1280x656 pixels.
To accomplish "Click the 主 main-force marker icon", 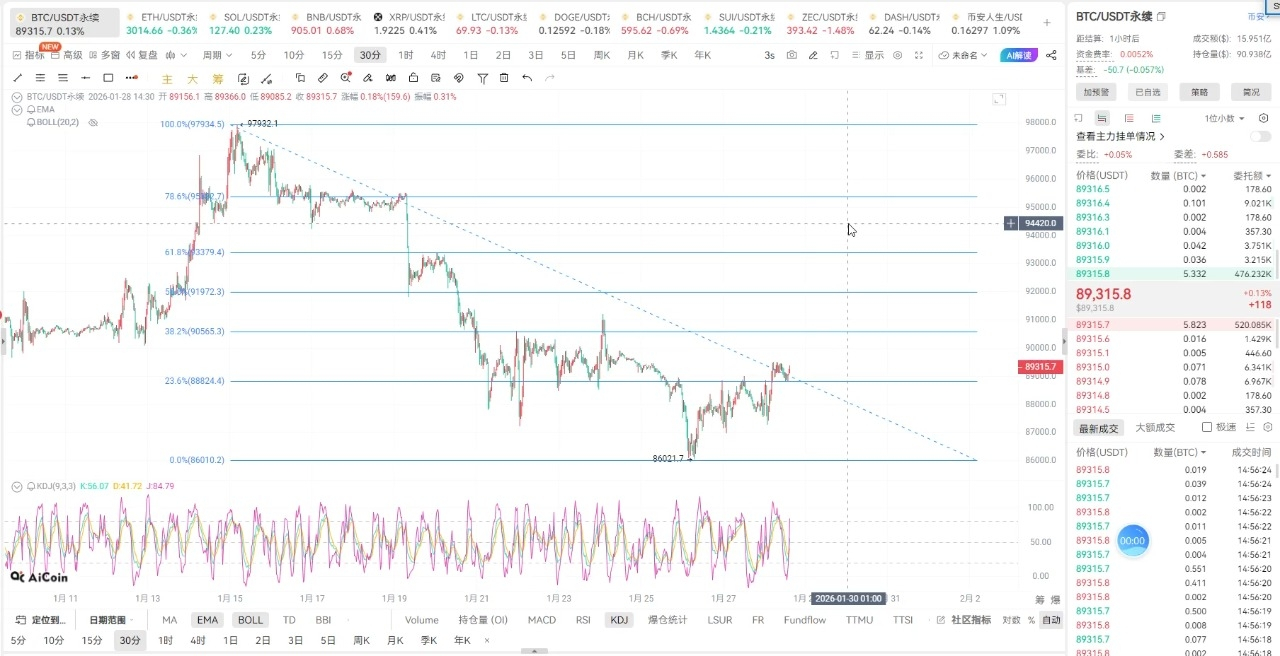I will point(167,79).
